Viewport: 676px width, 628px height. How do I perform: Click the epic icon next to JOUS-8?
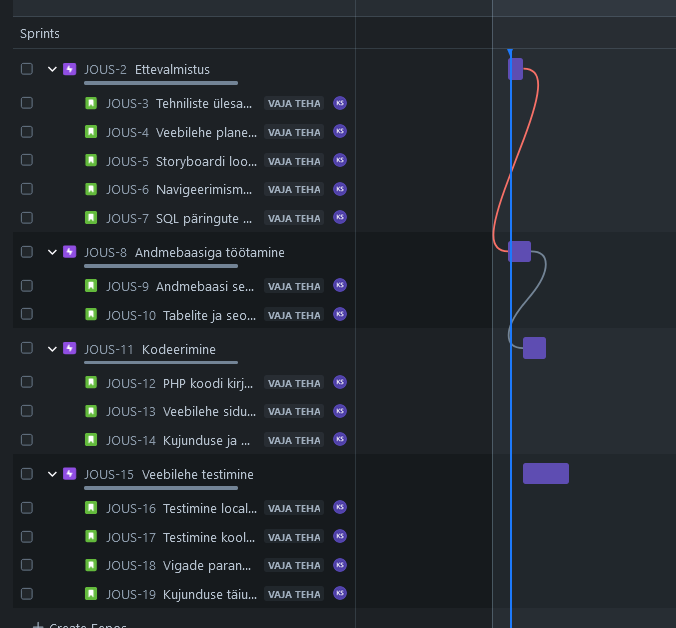point(69,252)
